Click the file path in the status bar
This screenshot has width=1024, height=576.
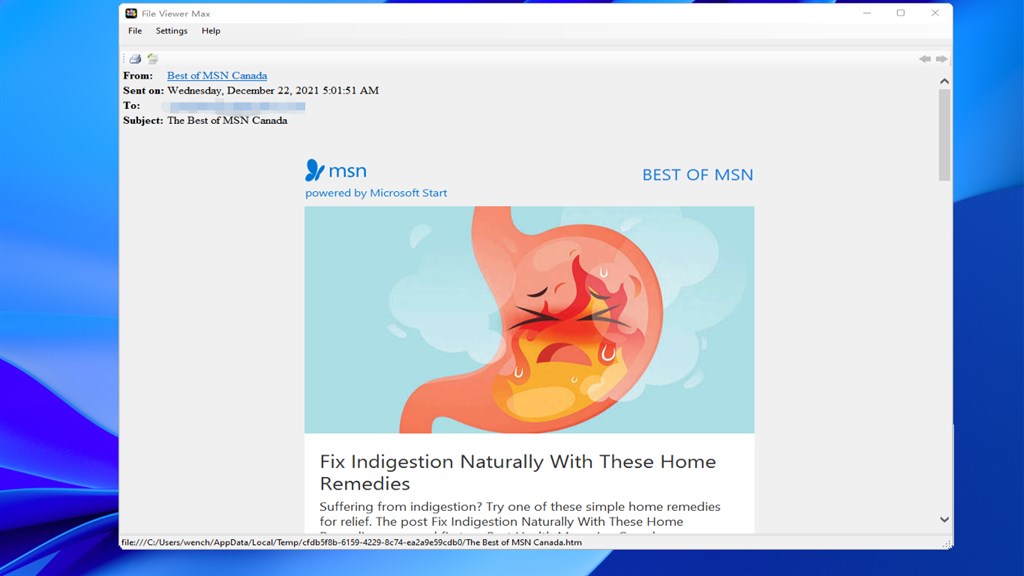[x=351, y=543]
